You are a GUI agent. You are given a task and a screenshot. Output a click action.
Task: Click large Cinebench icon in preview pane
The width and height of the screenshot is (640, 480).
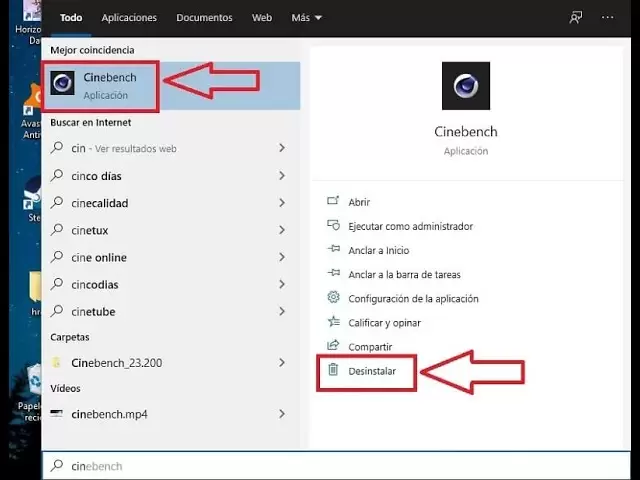click(466, 86)
